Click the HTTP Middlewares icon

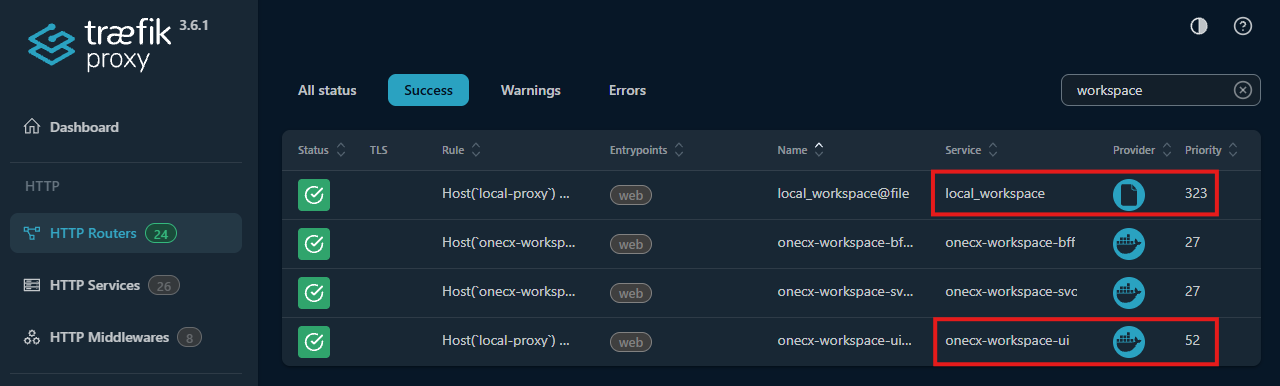tap(32, 337)
